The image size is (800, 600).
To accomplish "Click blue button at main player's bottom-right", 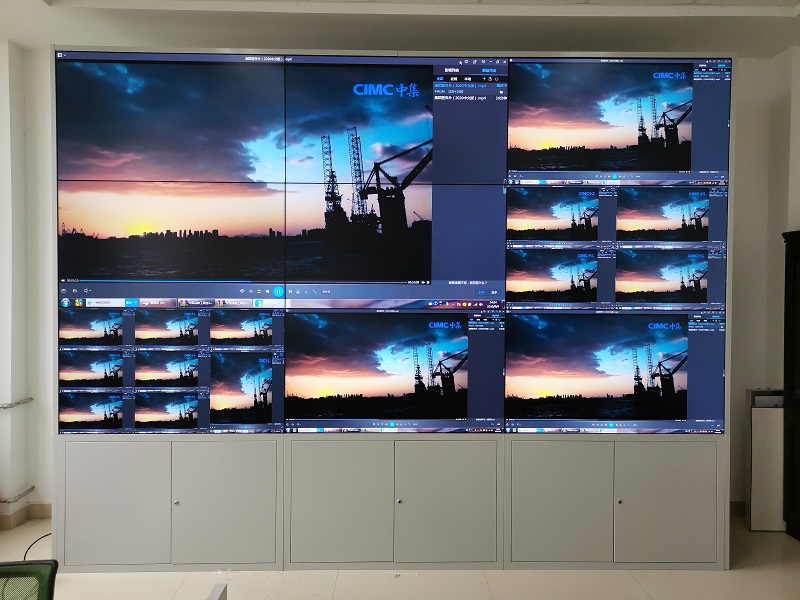I will [x=482, y=291].
